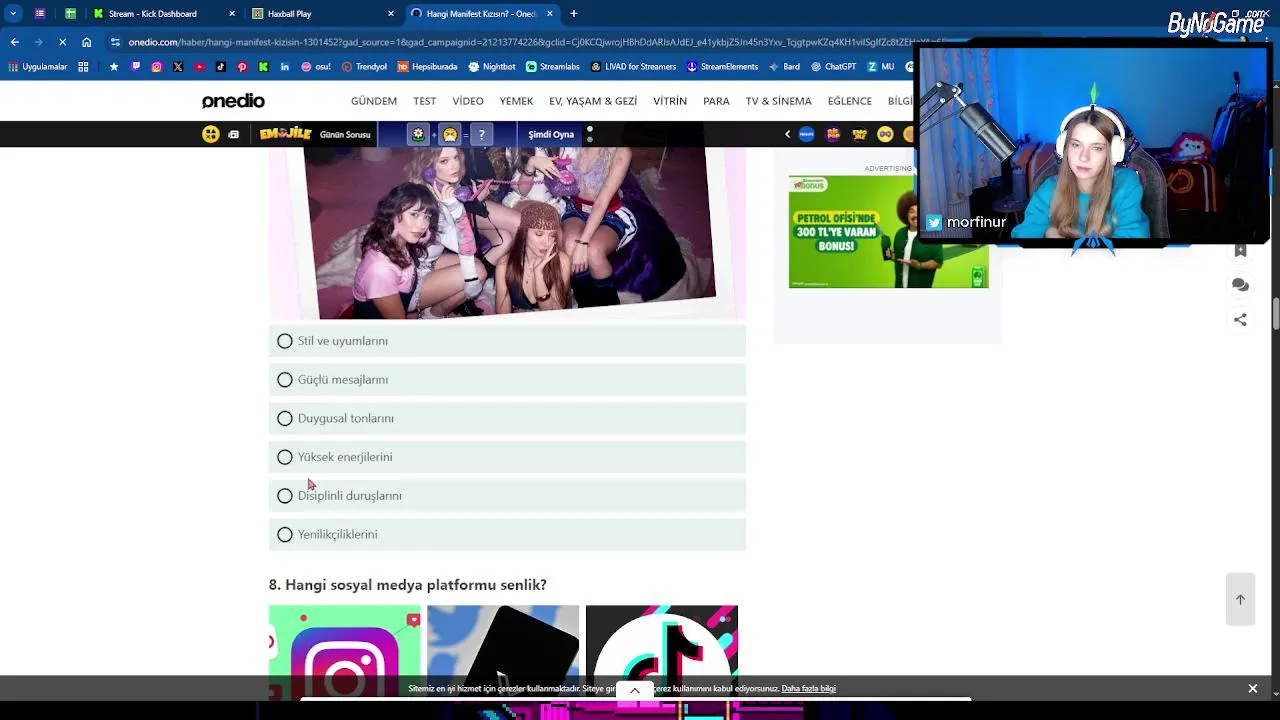This screenshot has width=1280, height=720.
Task: Click the scroll-to-top arrow button
Action: click(x=1240, y=599)
